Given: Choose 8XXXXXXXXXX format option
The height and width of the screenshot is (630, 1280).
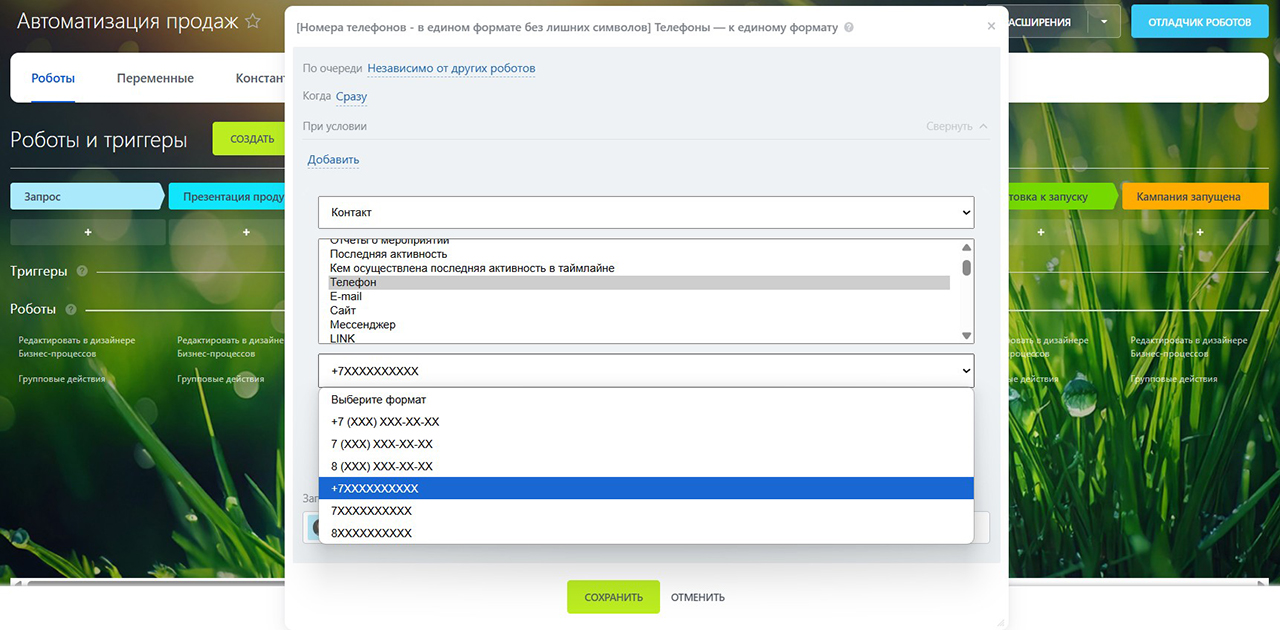Looking at the screenshot, I should [x=371, y=533].
